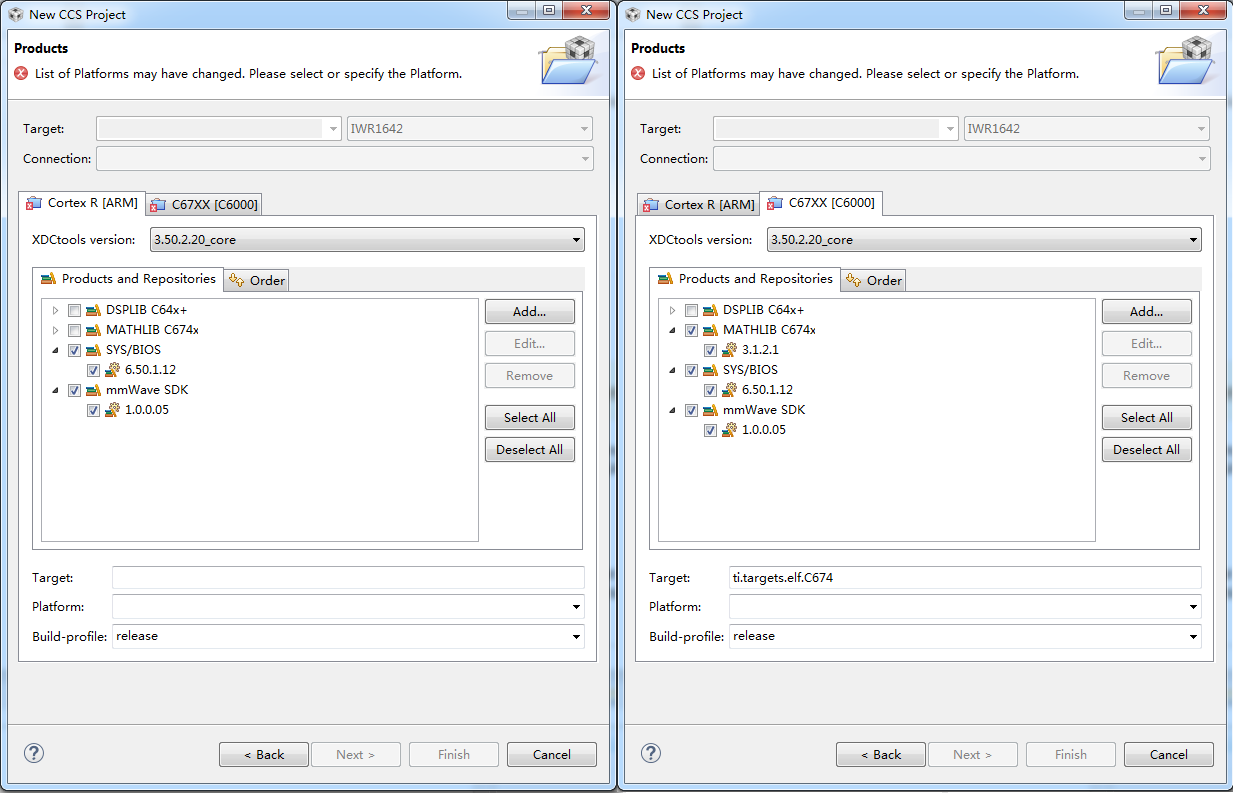The height and width of the screenshot is (793, 1233).
Task: Open XDCtools version dropdown in right dialog
Action: point(984,240)
